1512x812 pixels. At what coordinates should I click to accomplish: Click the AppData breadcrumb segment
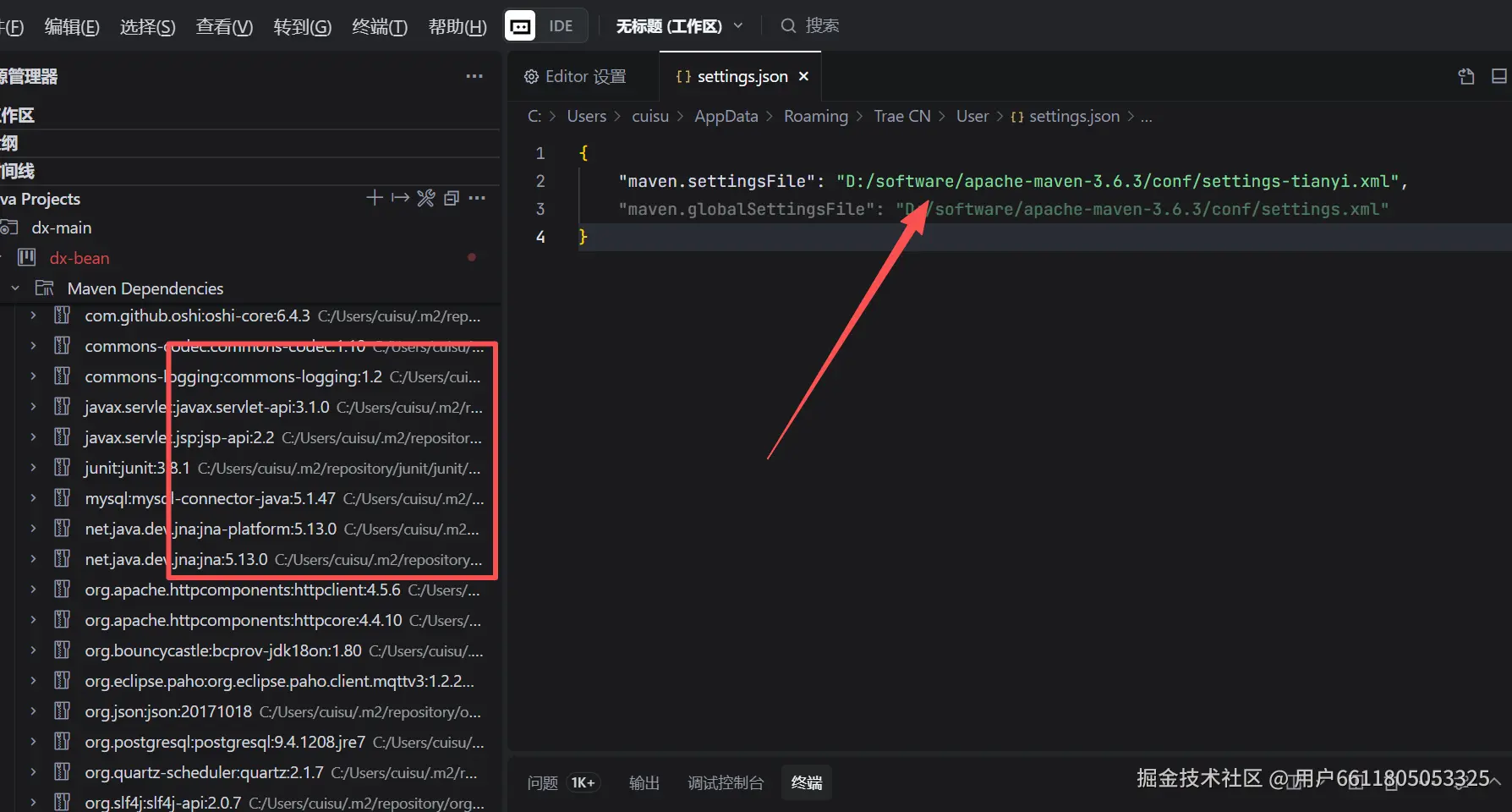tap(726, 116)
